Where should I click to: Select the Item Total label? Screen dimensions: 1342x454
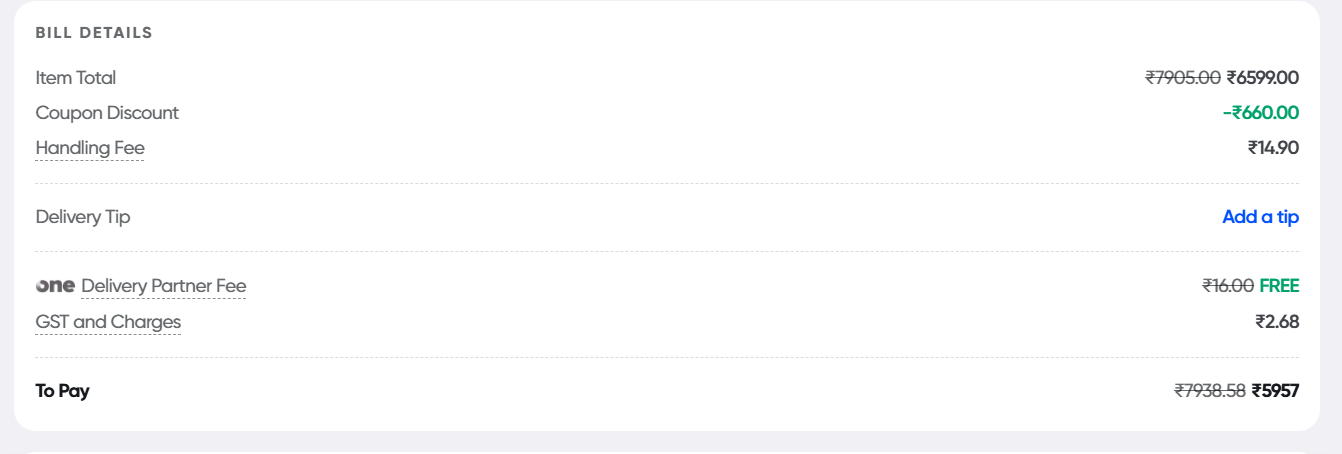76,78
